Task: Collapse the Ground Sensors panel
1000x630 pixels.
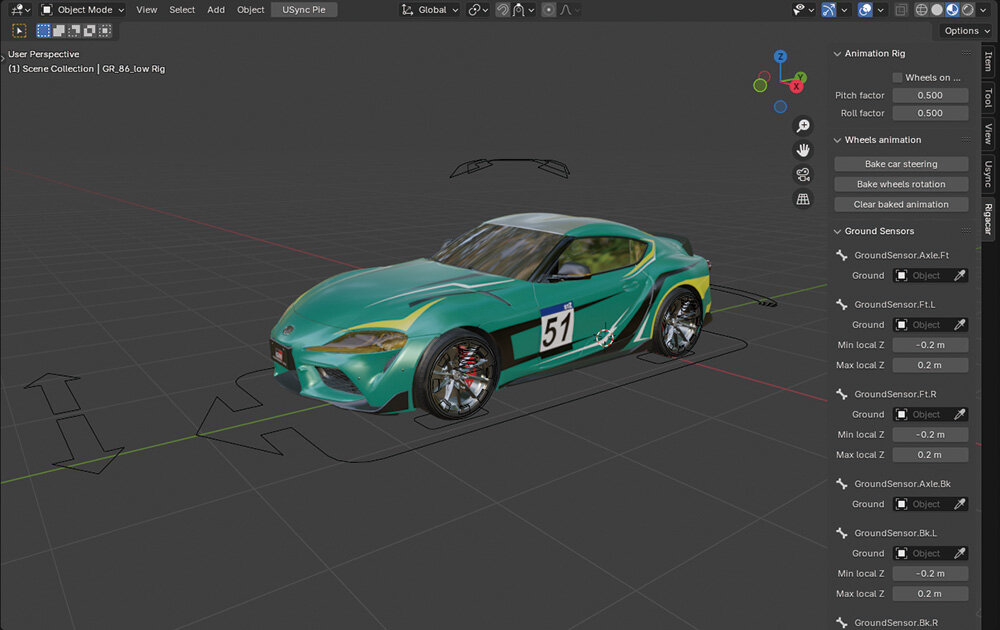Action: click(x=838, y=231)
